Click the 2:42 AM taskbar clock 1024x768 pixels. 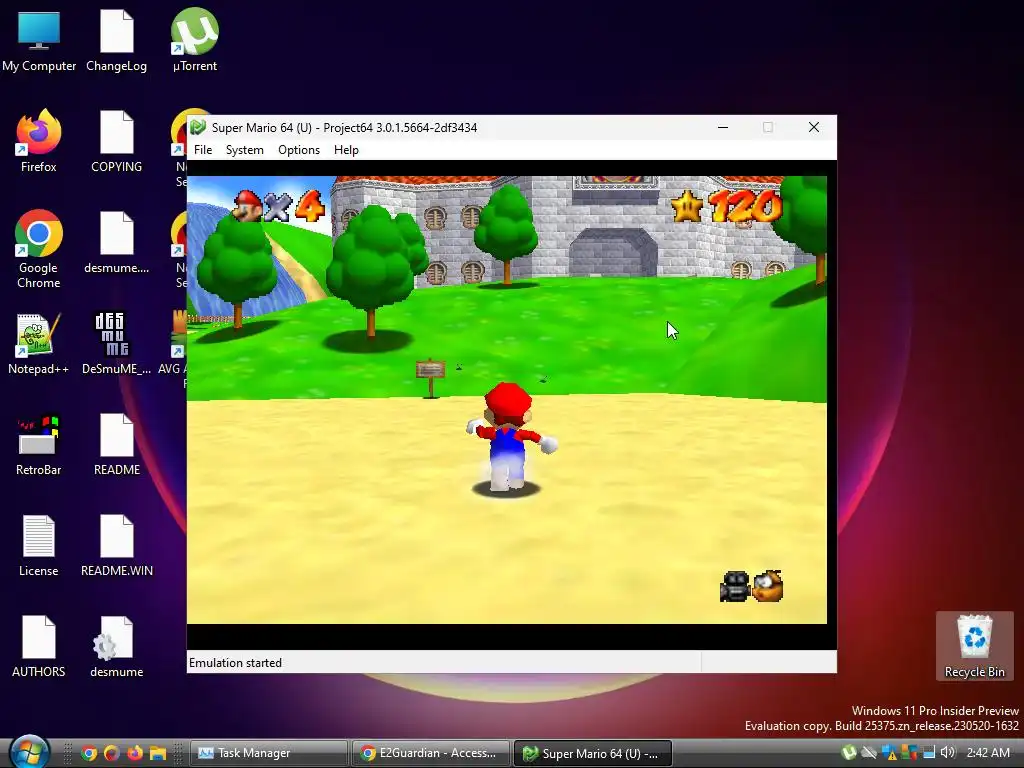tap(988, 753)
